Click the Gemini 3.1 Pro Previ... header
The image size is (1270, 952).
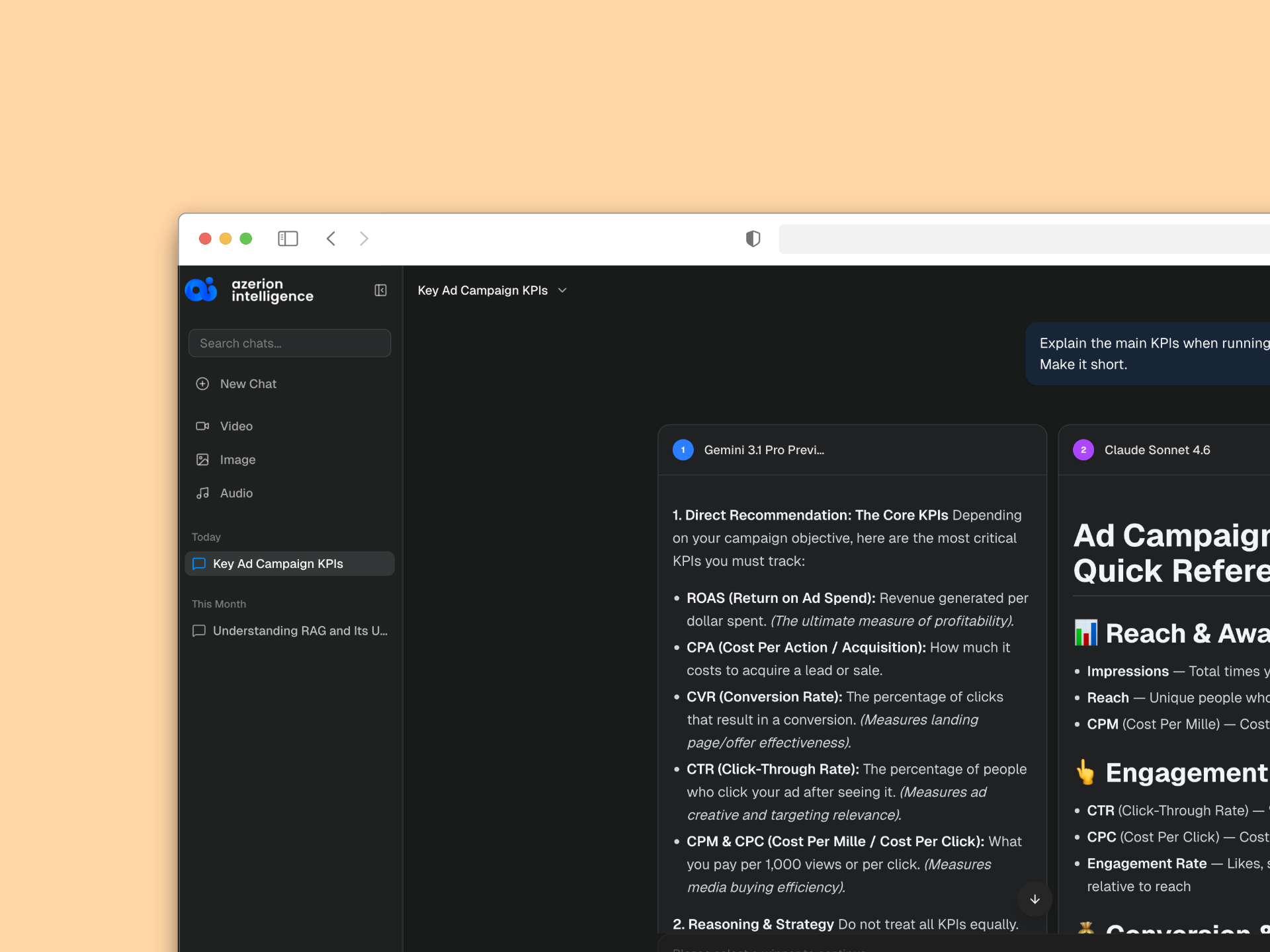764,450
